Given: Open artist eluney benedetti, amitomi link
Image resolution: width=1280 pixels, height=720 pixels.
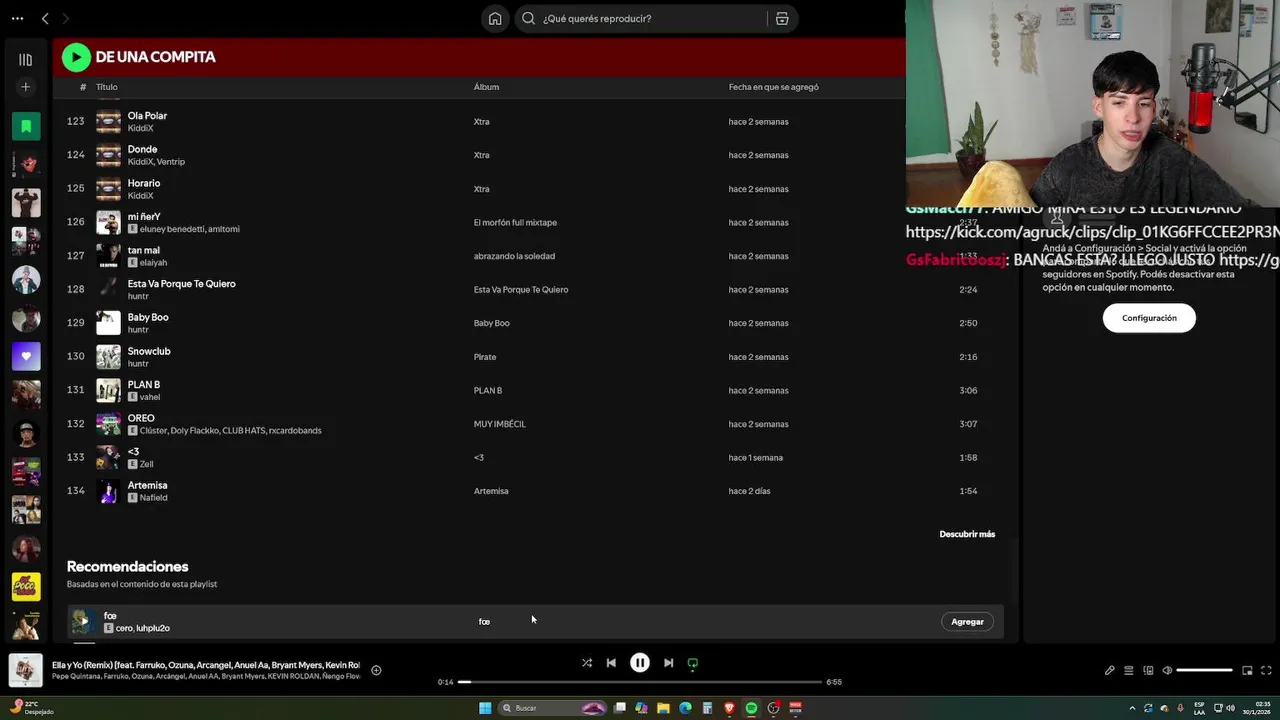Looking at the screenshot, I should 189,229.
